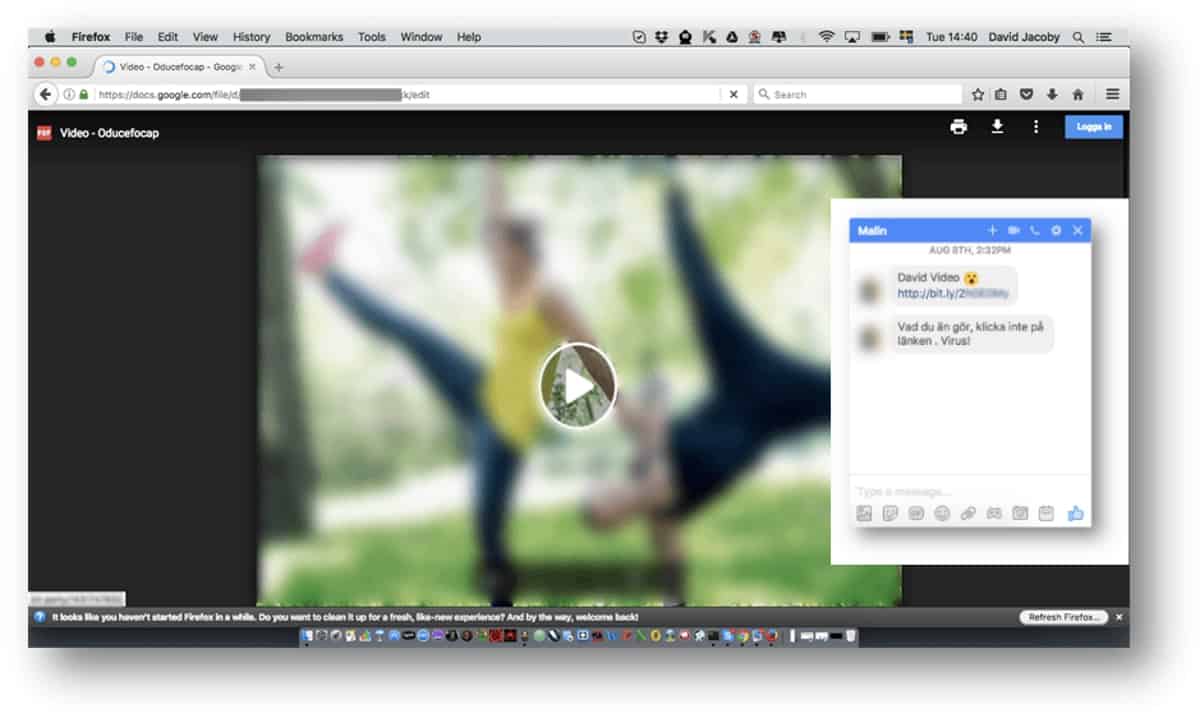
Task: Click the Tue 14:40 clock
Action: click(952, 37)
